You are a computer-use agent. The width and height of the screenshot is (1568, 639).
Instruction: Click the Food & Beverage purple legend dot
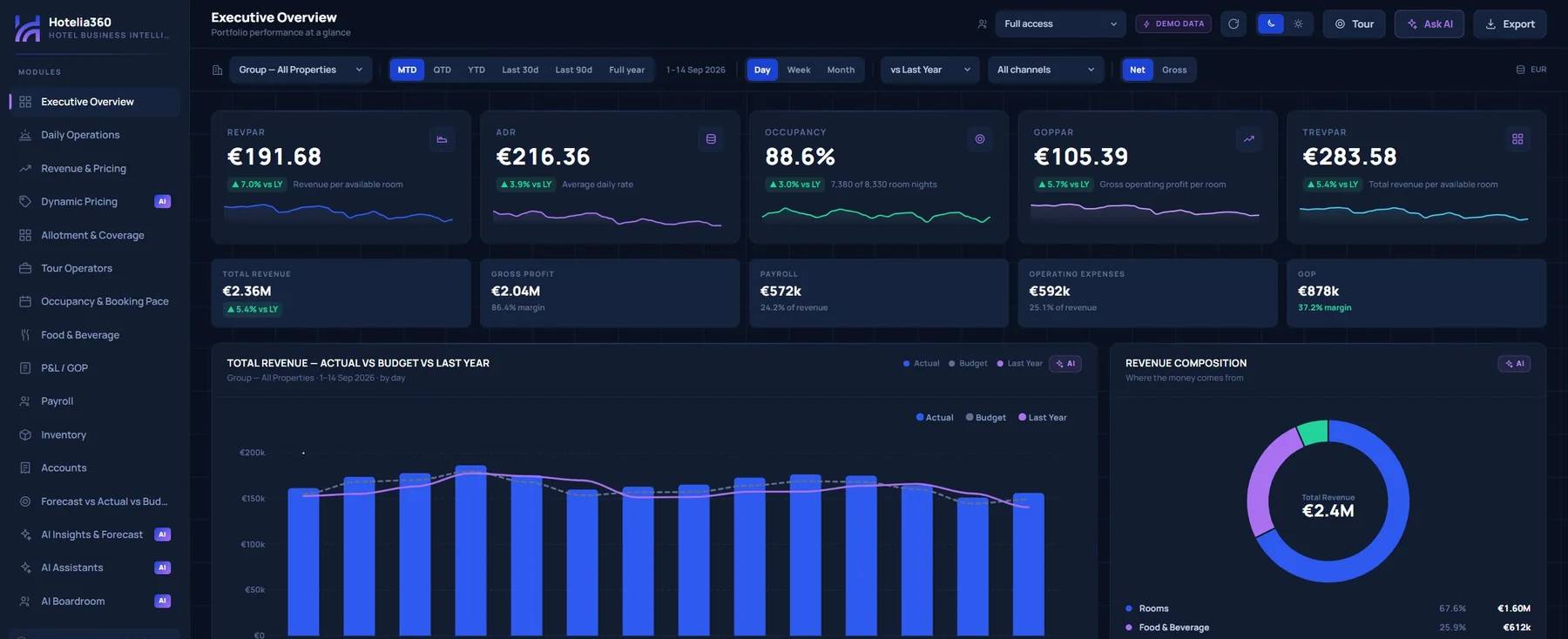pos(1129,628)
